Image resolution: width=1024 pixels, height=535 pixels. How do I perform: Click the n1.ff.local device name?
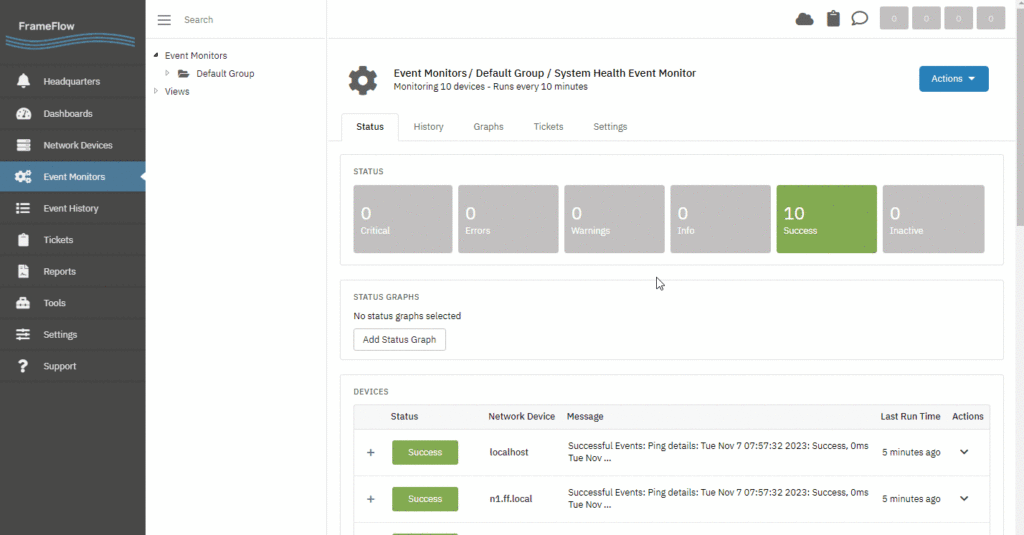tap(511, 498)
